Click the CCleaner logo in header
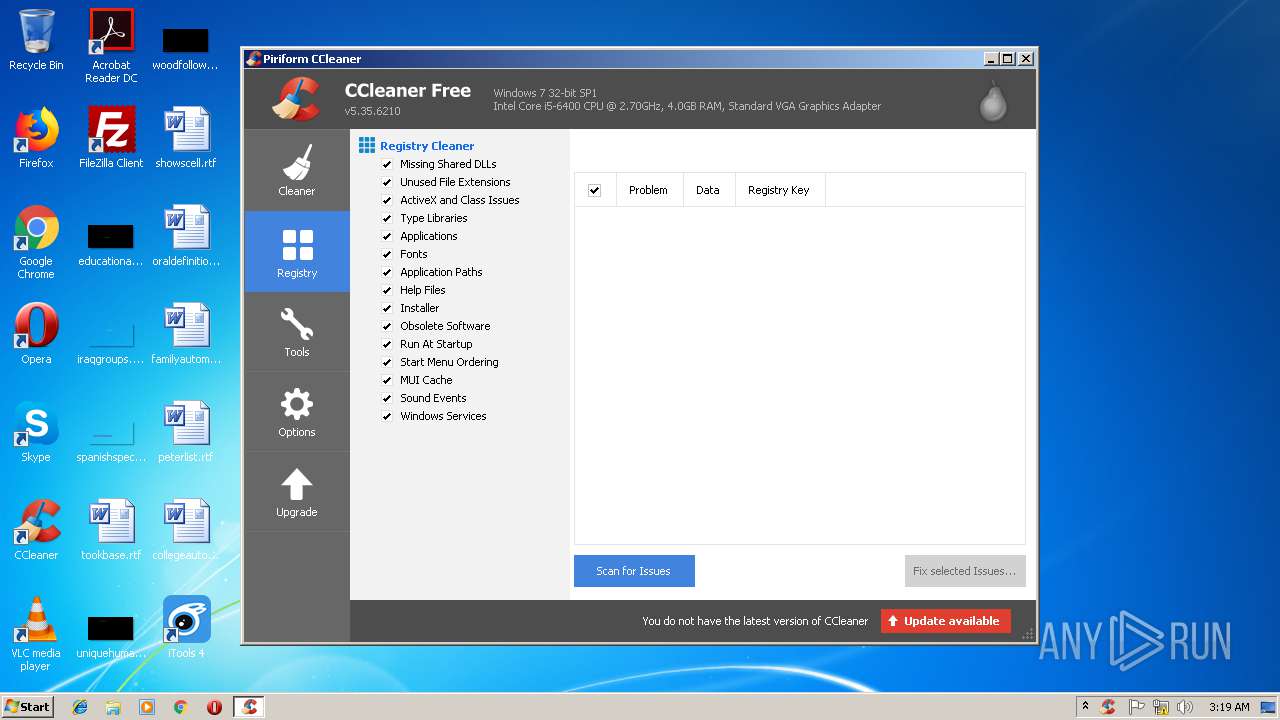The image size is (1280, 720). pyautogui.click(x=297, y=98)
